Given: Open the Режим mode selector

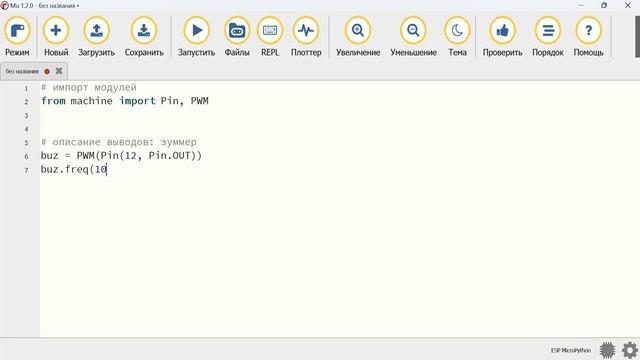Looking at the screenshot, I should pyautogui.click(x=17, y=37).
